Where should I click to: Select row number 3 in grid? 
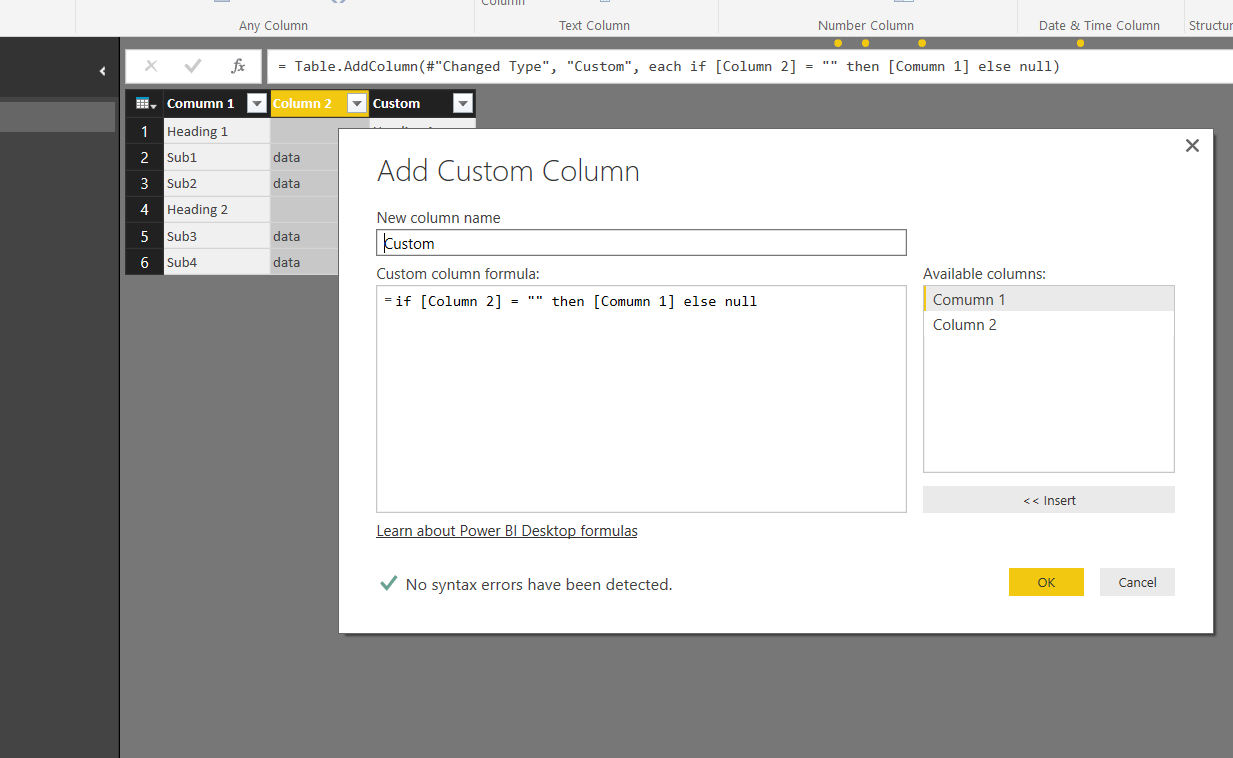click(x=144, y=183)
